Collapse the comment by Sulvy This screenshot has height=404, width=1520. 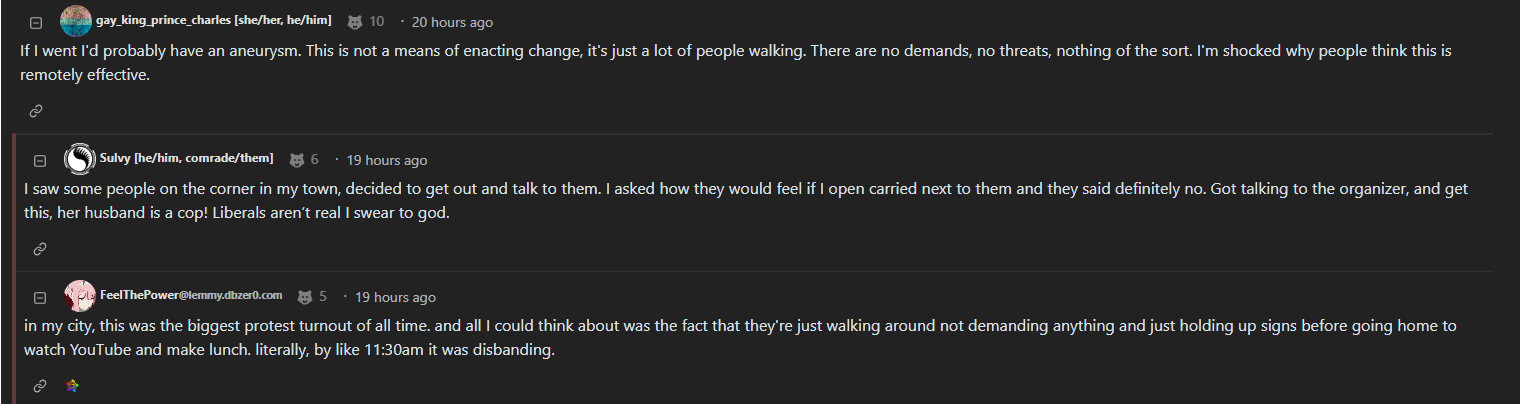(41, 161)
